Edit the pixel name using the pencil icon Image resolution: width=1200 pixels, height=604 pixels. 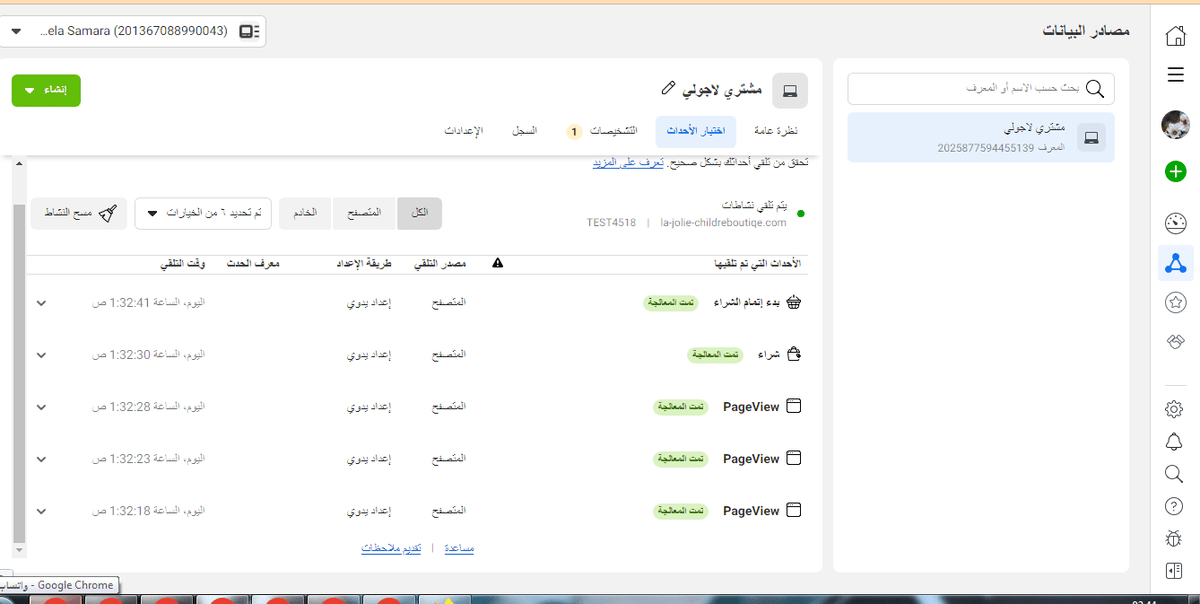click(667, 88)
